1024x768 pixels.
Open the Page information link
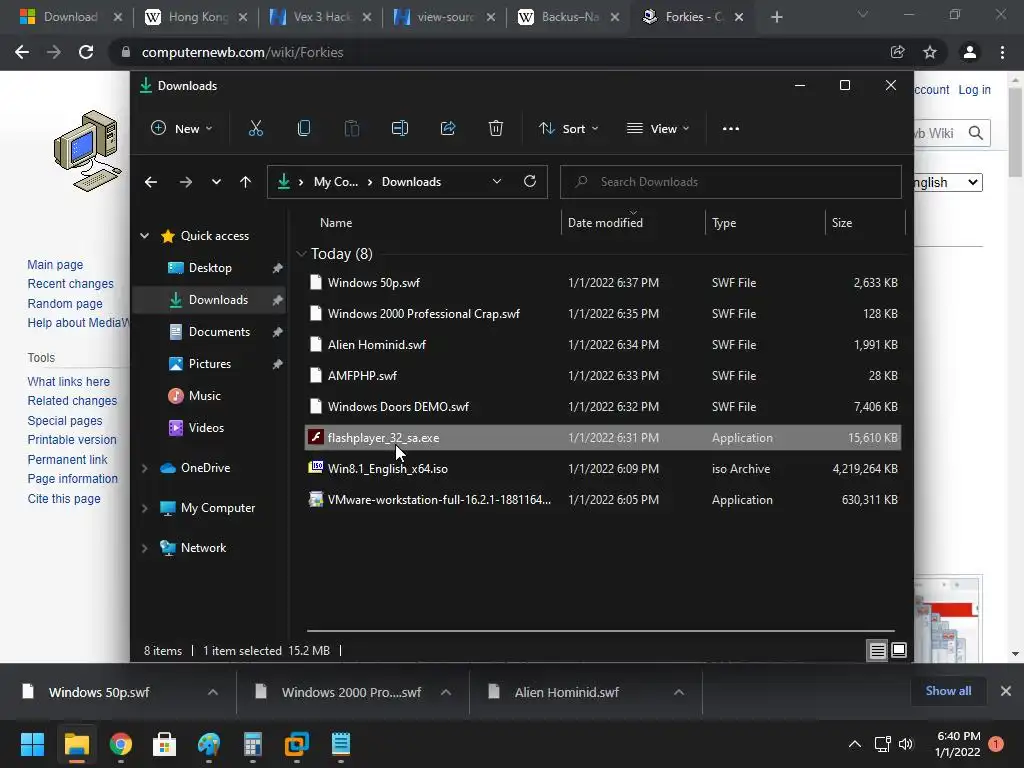point(72,479)
